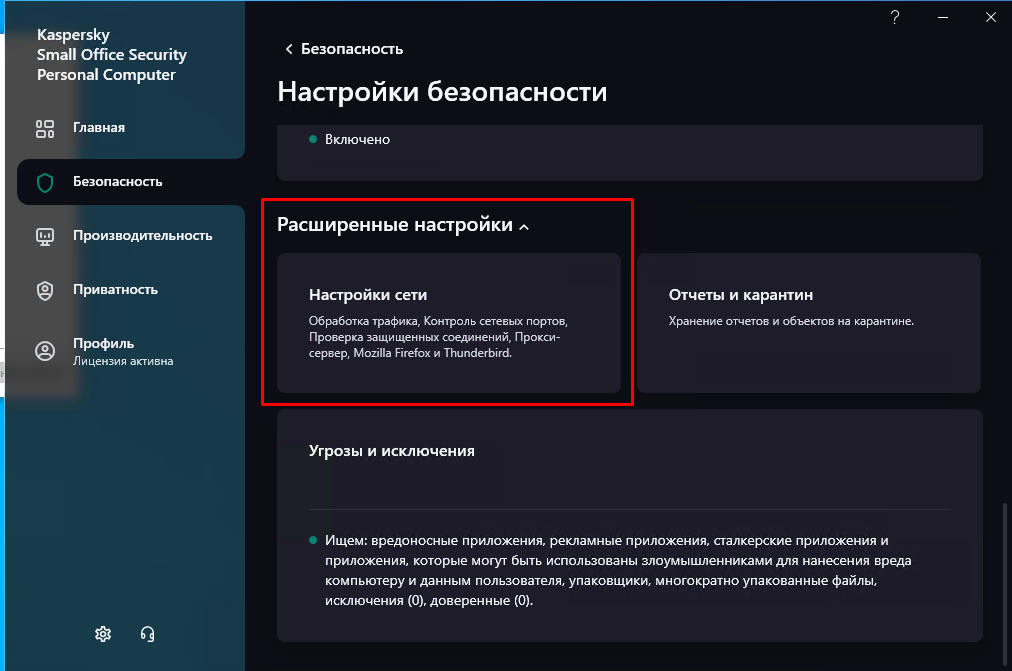Open the Приватность section
The image size is (1012, 671).
coord(115,290)
